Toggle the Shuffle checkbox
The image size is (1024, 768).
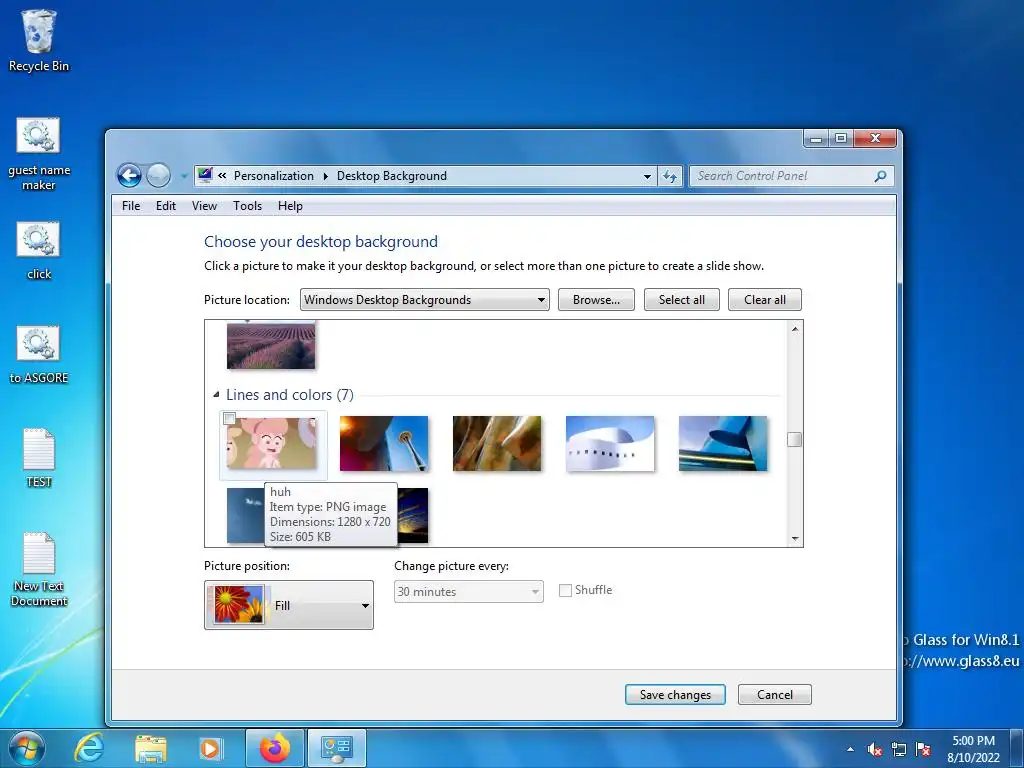pos(566,590)
